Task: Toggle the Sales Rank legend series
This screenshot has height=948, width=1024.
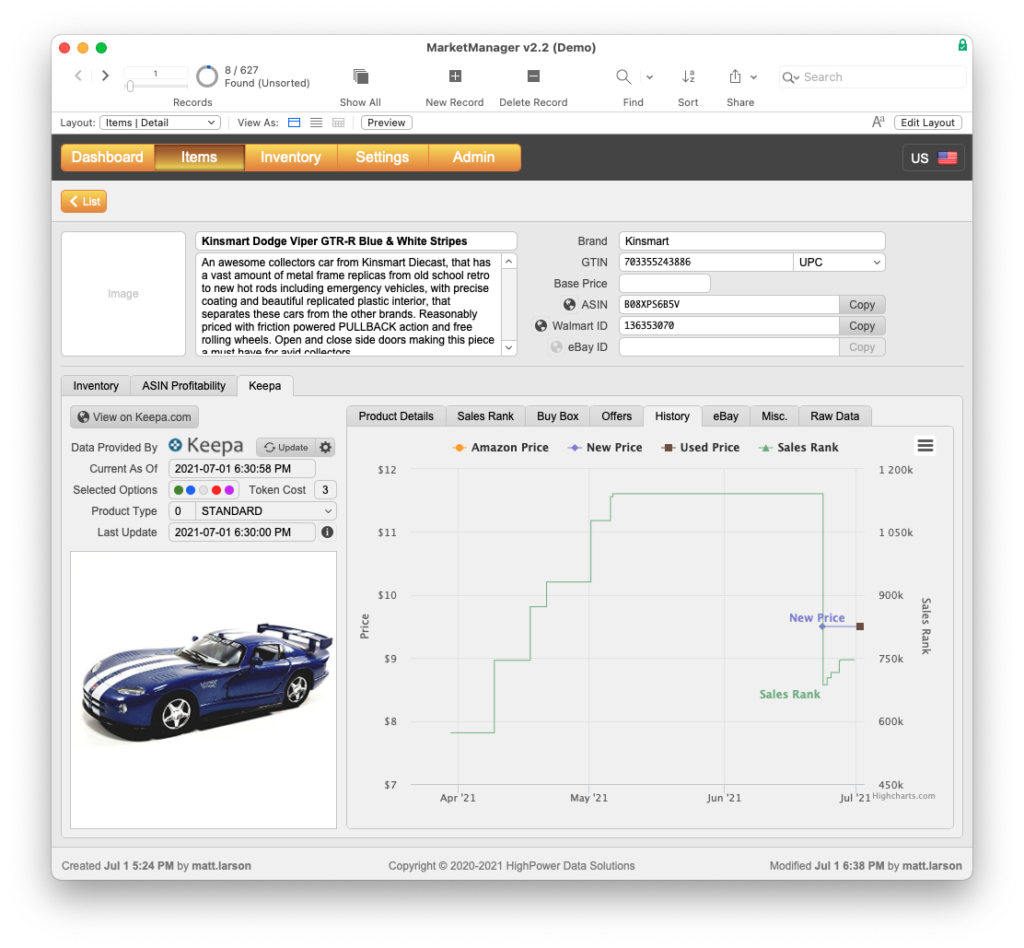Action: pyautogui.click(x=802, y=448)
